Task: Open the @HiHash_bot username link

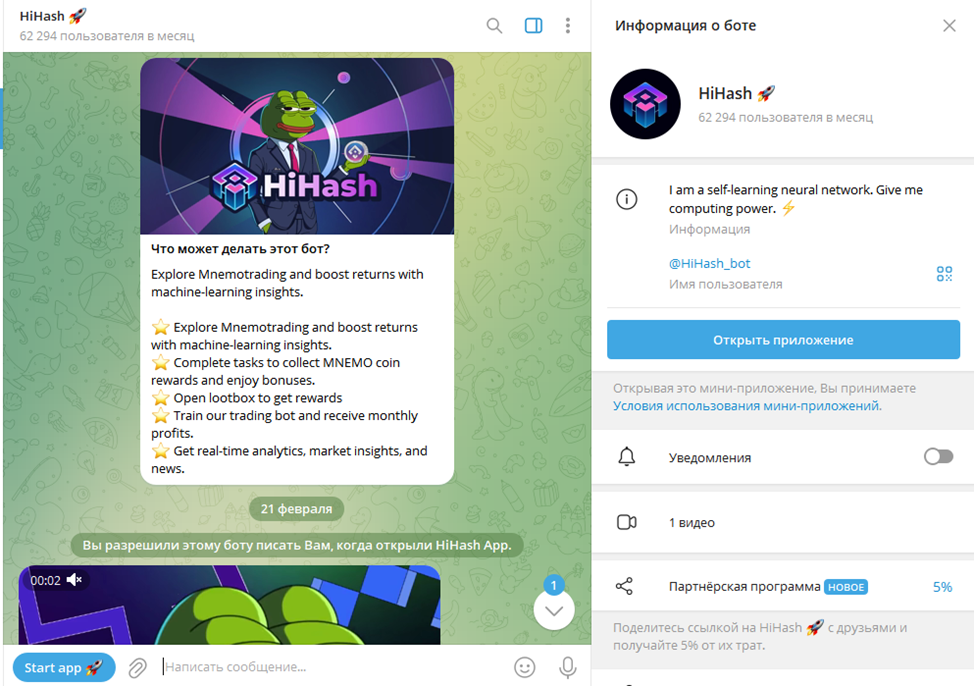Action: (709, 263)
